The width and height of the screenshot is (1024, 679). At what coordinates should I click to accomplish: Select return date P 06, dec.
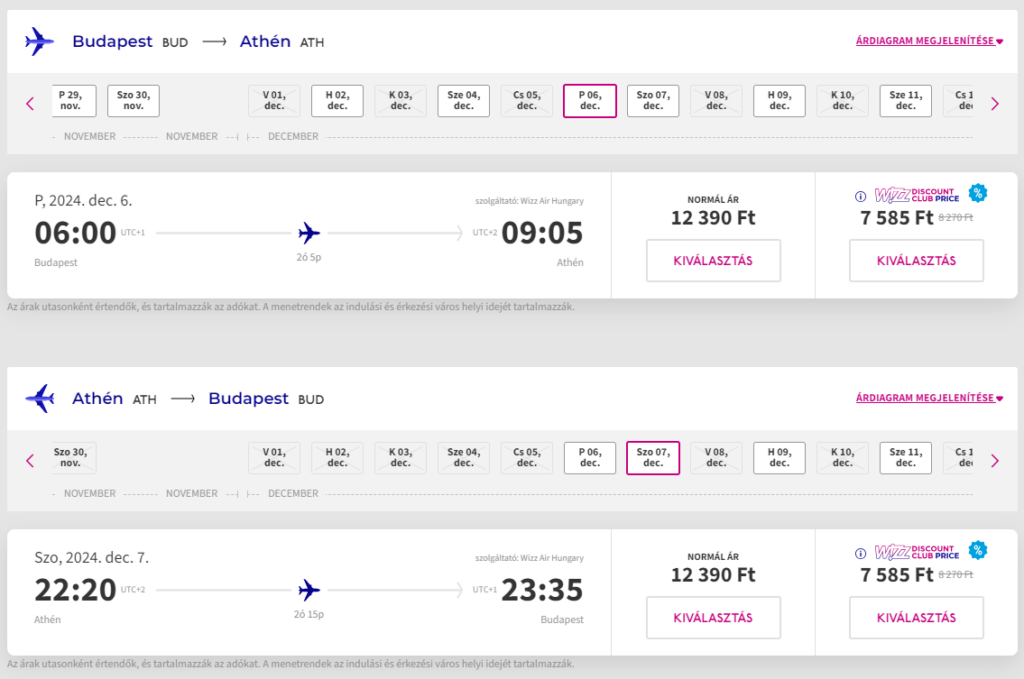(590, 458)
